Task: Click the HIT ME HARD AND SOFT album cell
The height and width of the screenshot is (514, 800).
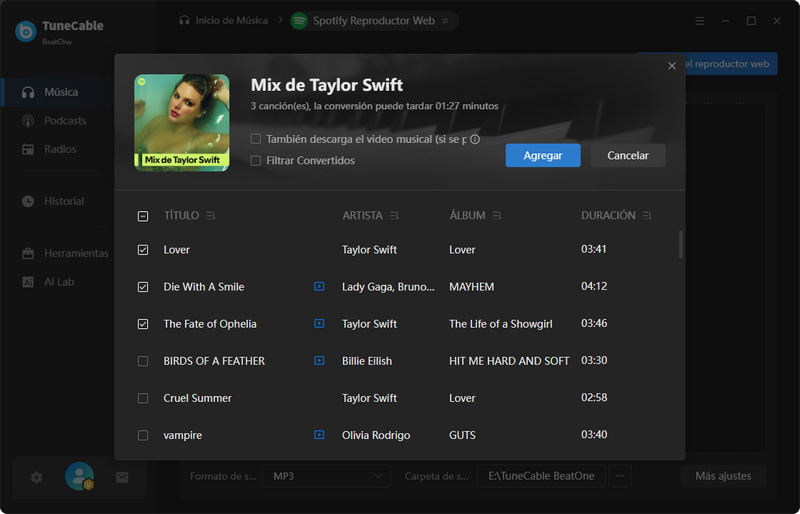Action: 509,361
